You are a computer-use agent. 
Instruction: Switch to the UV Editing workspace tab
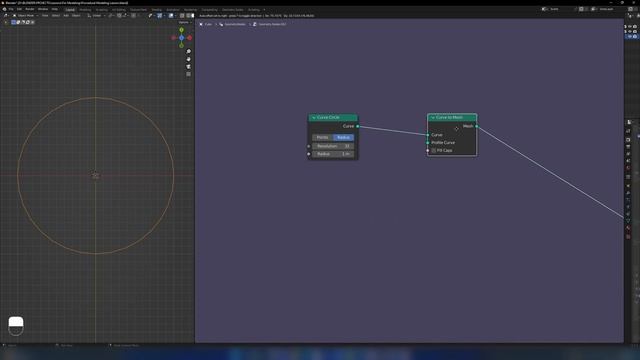[x=119, y=9]
